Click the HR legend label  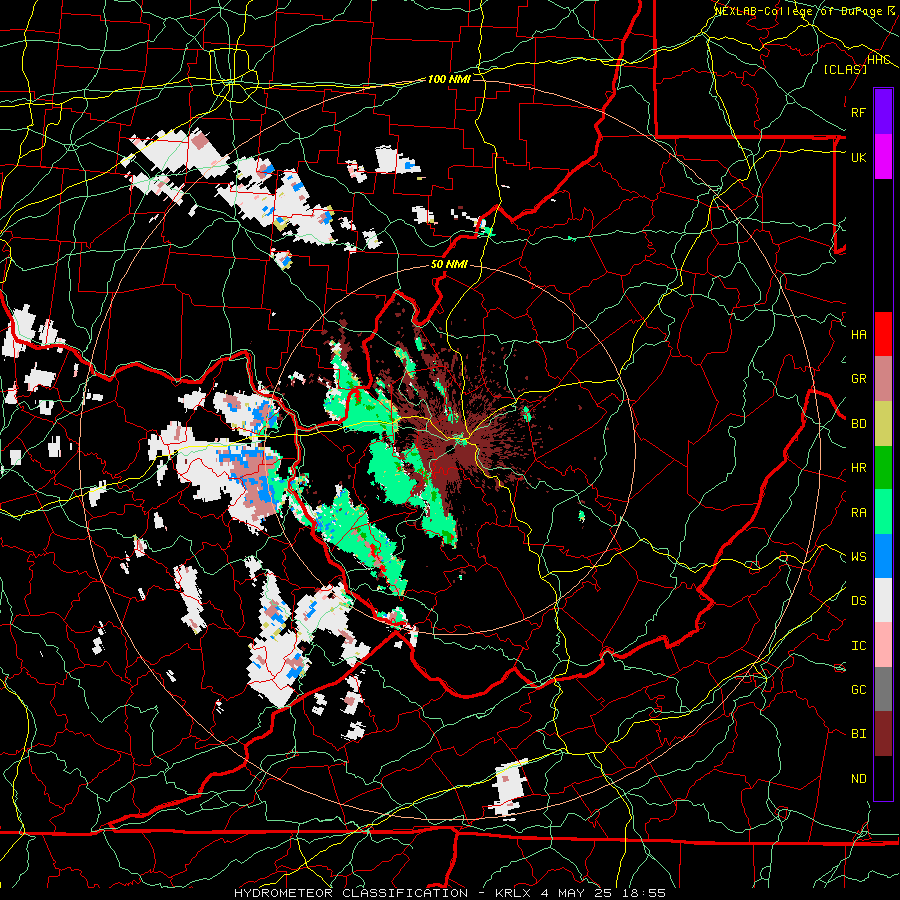coord(858,468)
